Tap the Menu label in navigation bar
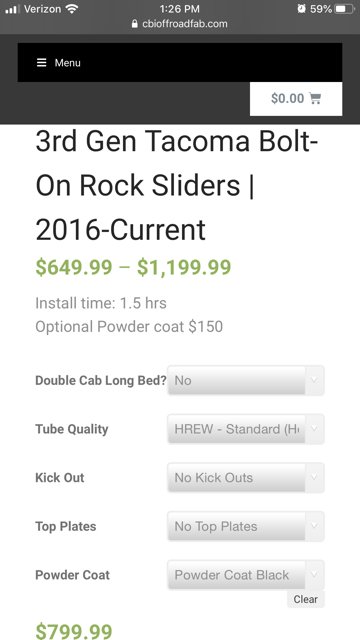This screenshot has height=640, width=360. click(68, 63)
